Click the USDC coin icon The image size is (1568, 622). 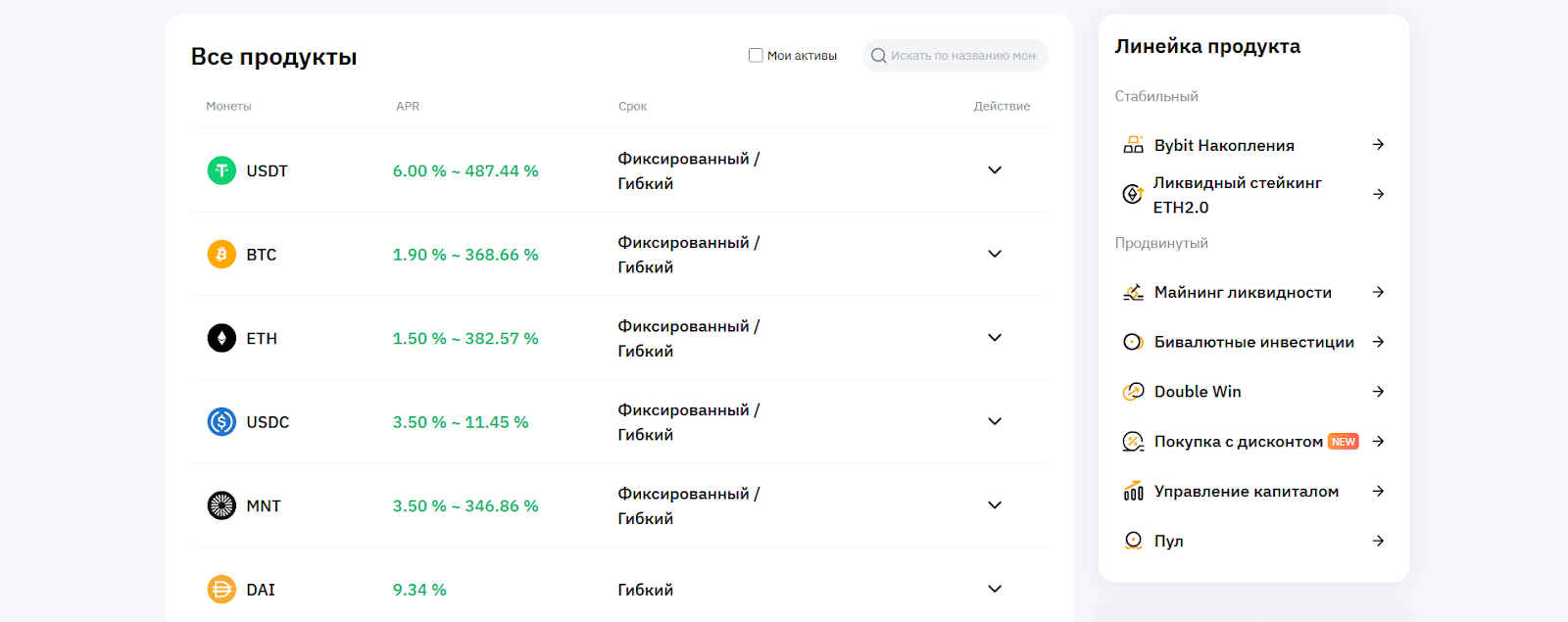[221, 422]
